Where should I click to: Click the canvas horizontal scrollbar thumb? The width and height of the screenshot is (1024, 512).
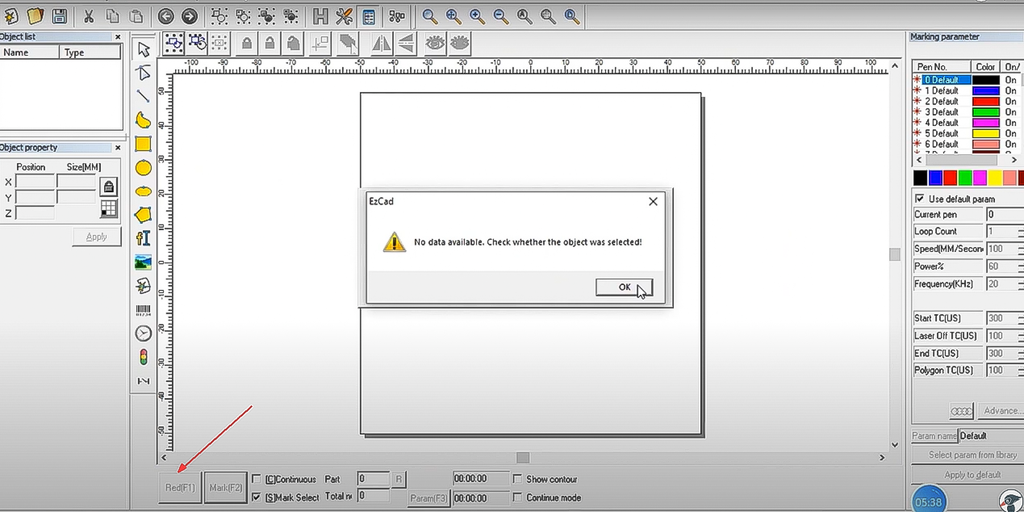(522, 458)
